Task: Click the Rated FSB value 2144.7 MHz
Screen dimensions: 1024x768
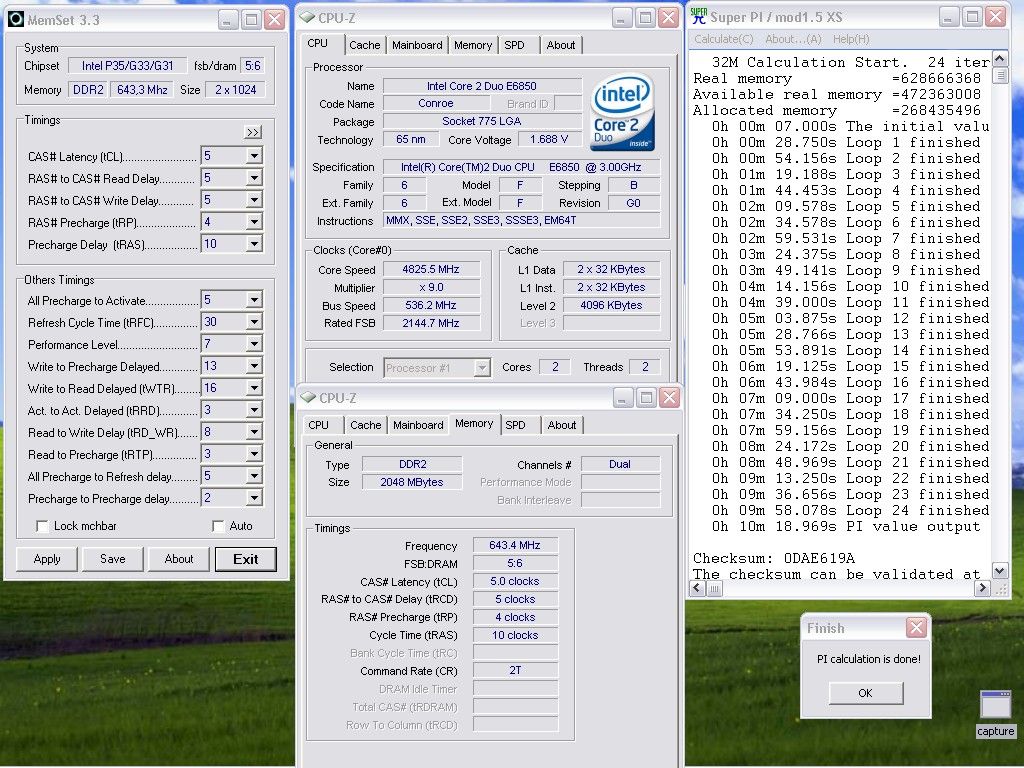Action: pyautogui.click(x=432, y=323)
